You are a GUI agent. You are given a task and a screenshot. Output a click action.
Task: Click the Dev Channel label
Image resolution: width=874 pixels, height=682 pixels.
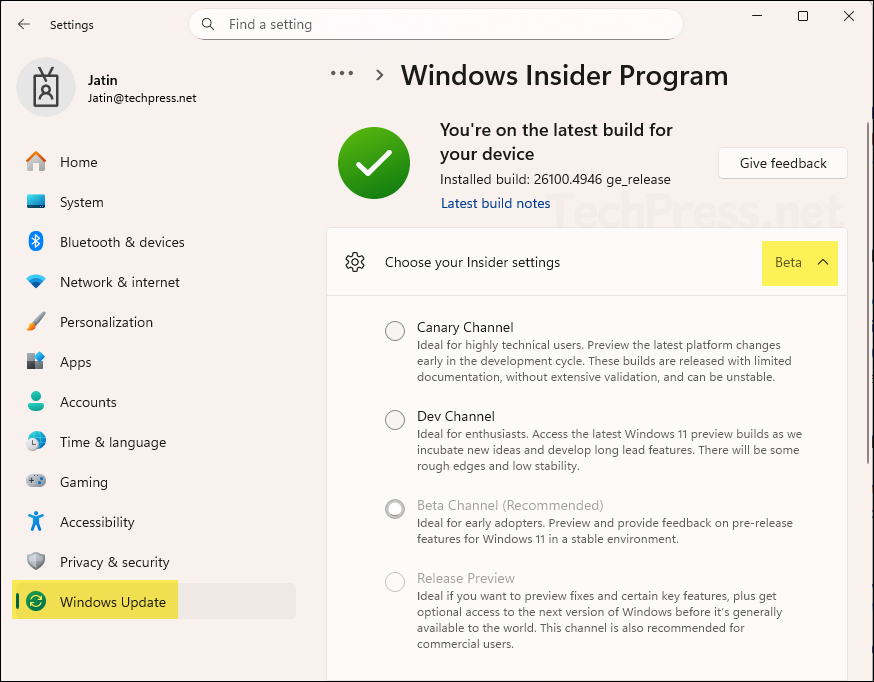point(455,416)
